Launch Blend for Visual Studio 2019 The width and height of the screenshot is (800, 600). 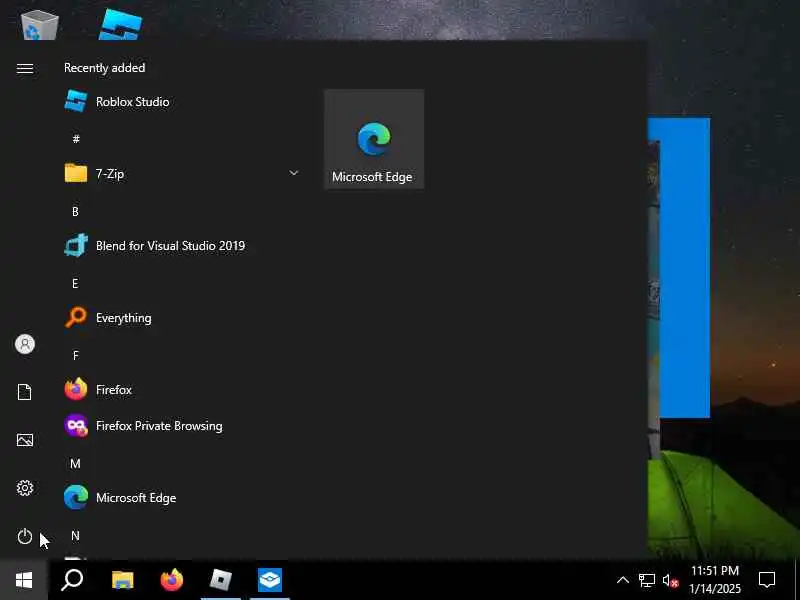click(181, 246)
